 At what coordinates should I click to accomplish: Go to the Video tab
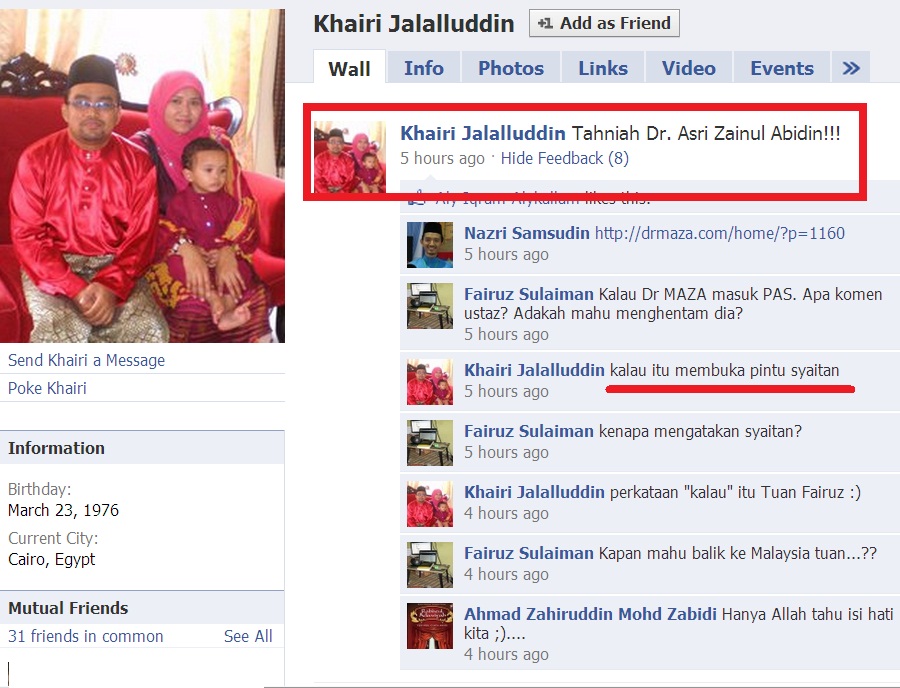[688, 68]
